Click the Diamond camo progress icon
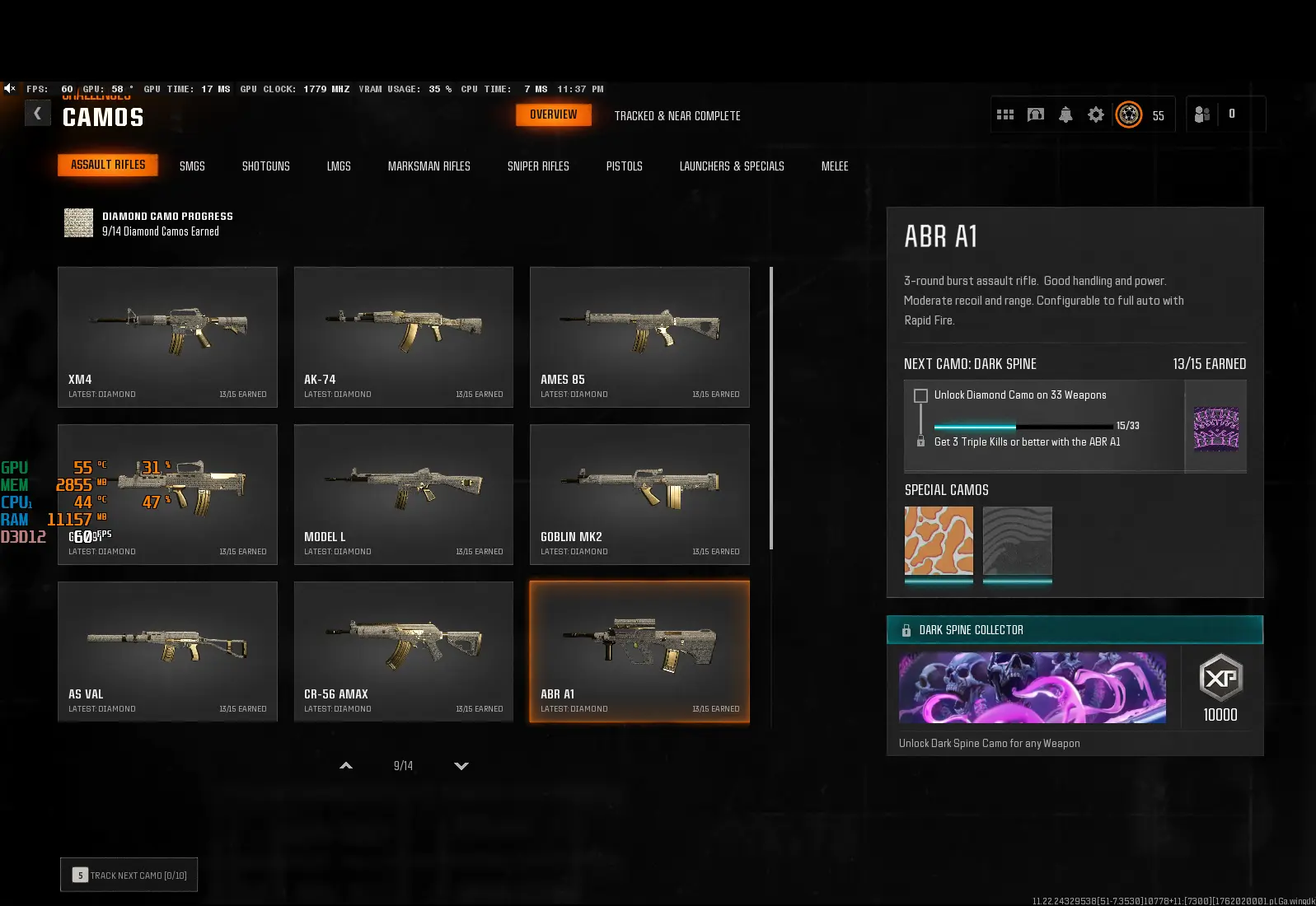The width and height of the screenshot is (1316, 906). (79, 223)
